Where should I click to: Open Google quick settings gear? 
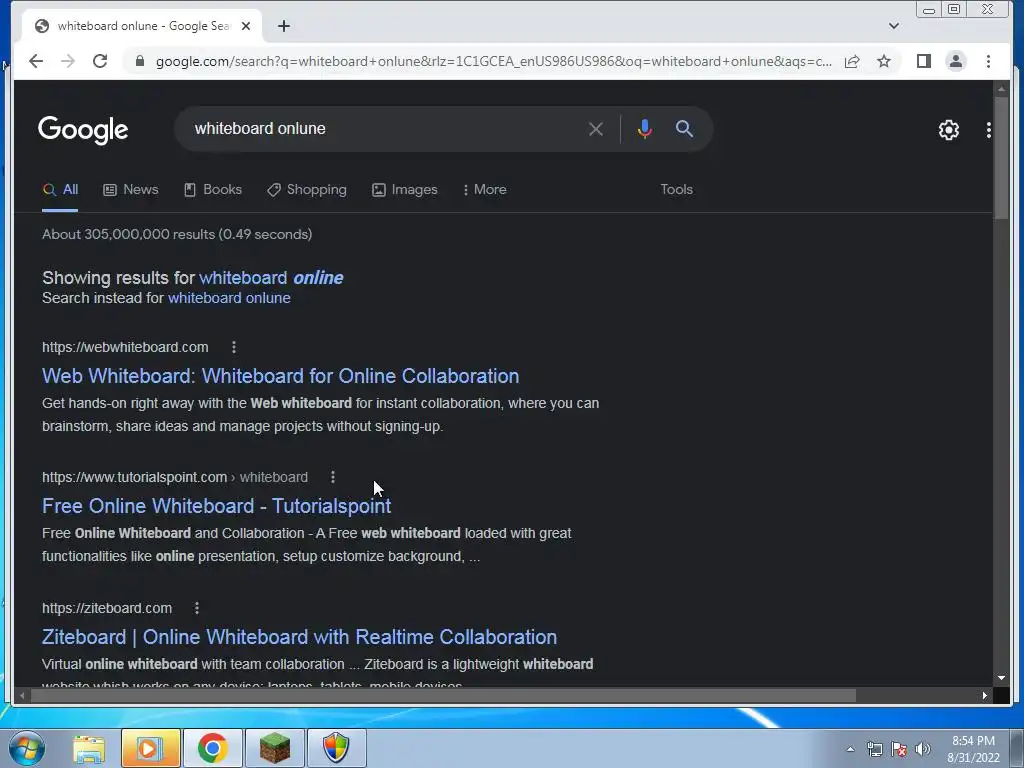point(948,130)
